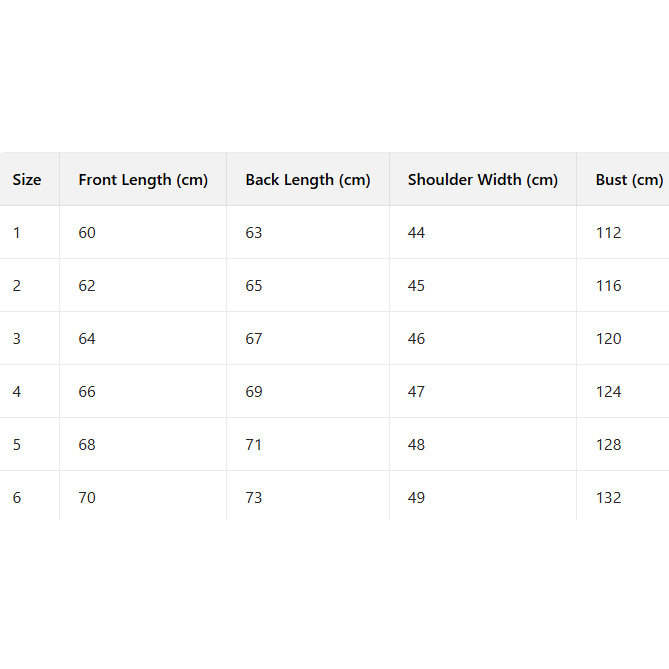The image size is (669, 669).
Task: Click the Size column header
Action: pos(27,180)
